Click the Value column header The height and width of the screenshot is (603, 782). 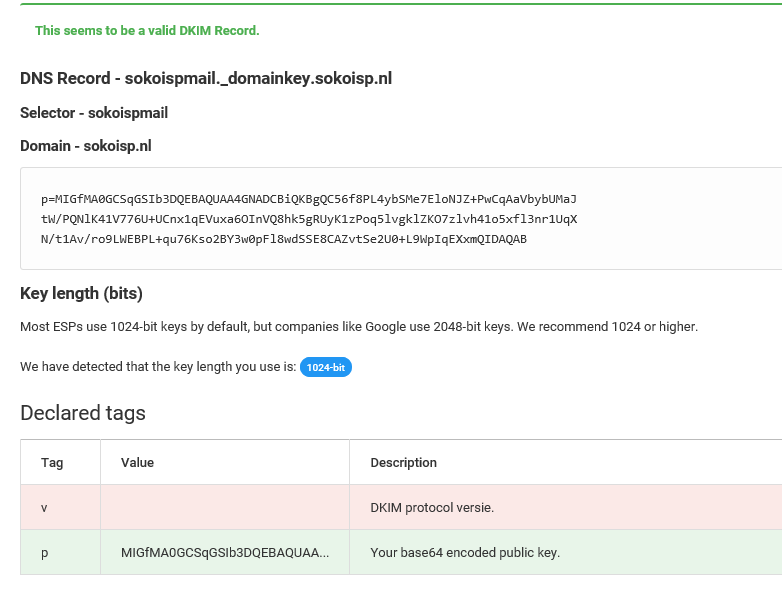pyautogui.click(x=137, y=463)
